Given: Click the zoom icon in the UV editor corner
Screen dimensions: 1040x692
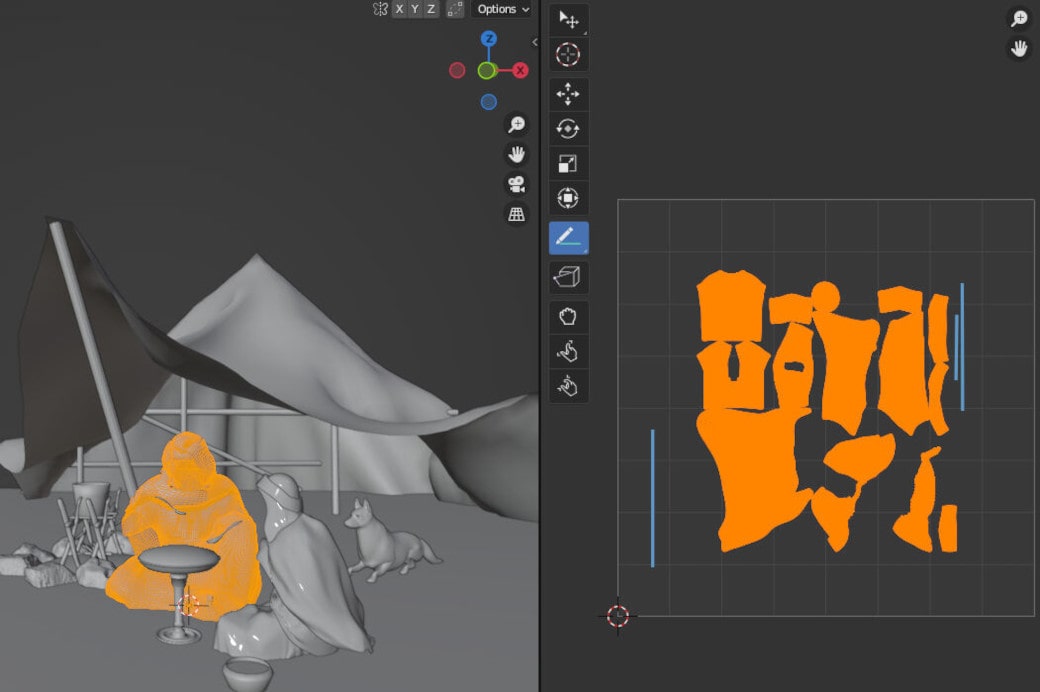Looking at the screenshot, I should 1018,17.
